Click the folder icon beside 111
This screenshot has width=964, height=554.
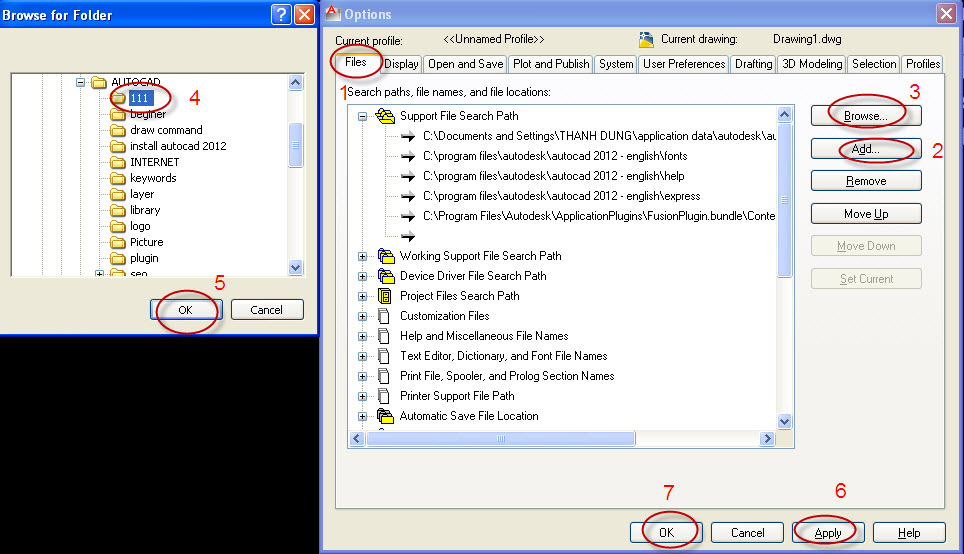(x=118, y=98)
